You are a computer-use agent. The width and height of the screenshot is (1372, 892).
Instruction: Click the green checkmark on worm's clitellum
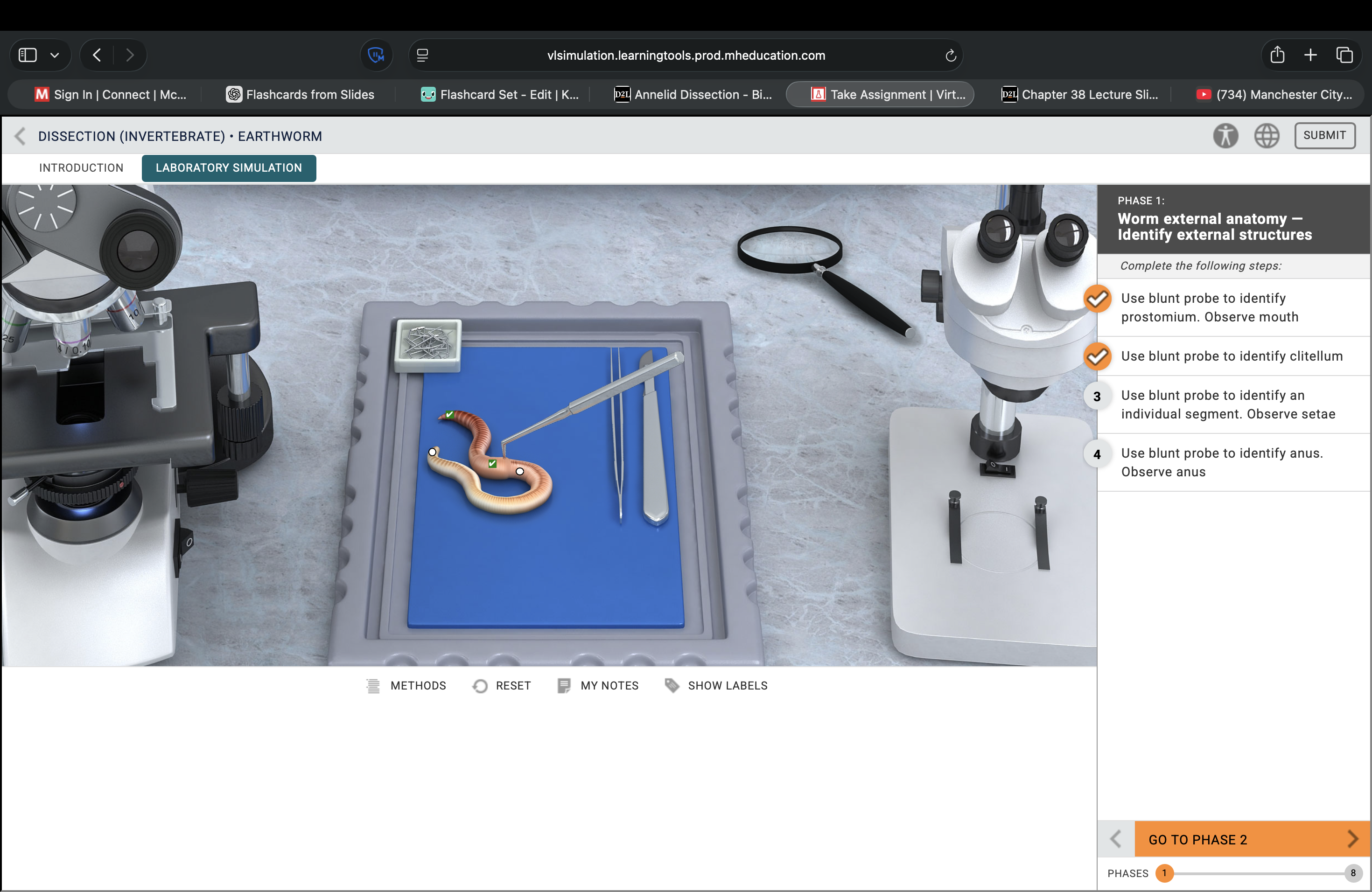[492, 463]
